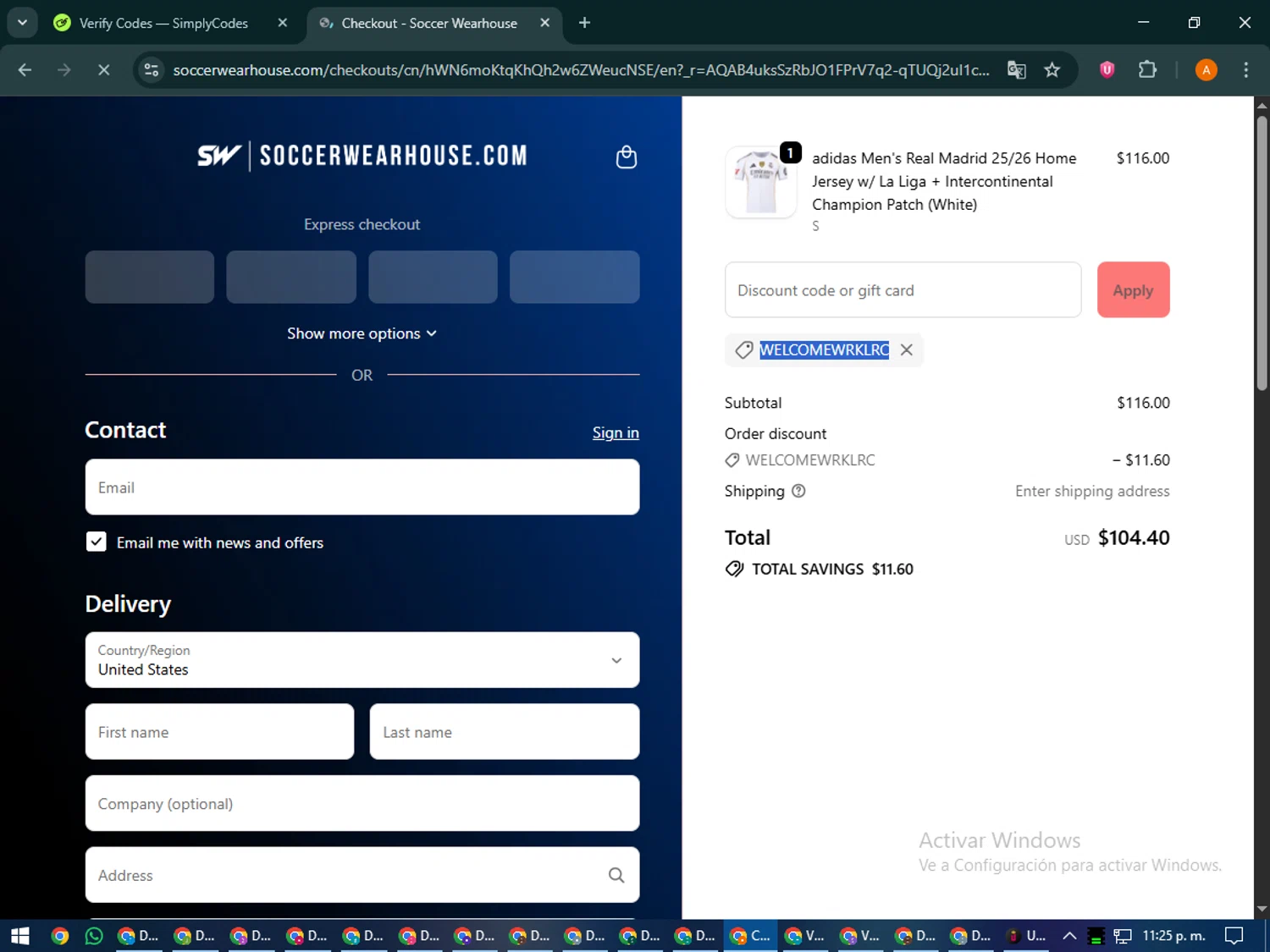
Task: Click the Company (optional) field
Action: [362, 803]
